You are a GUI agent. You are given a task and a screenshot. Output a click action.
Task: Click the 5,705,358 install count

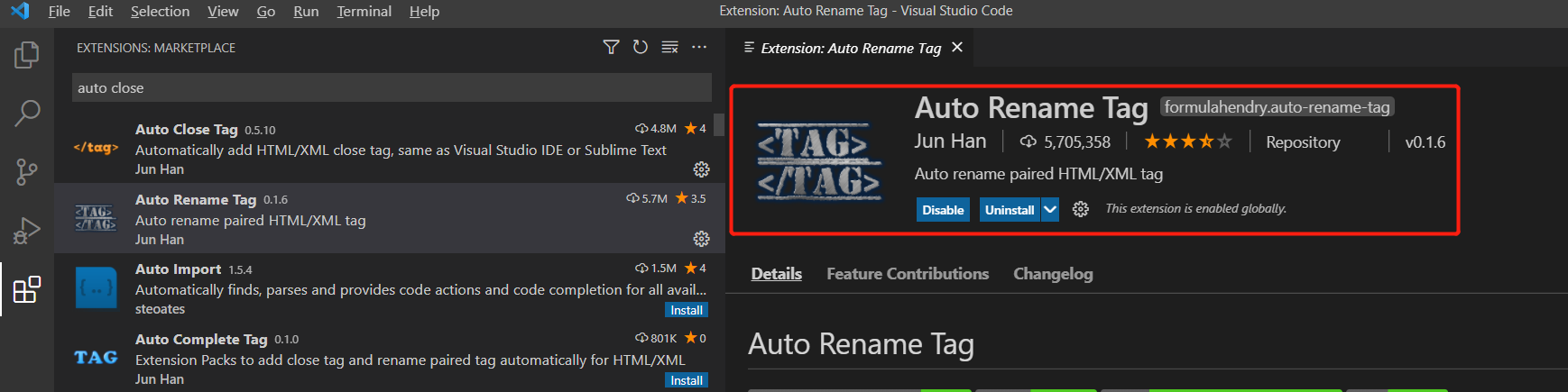[x=1065, y=141]
